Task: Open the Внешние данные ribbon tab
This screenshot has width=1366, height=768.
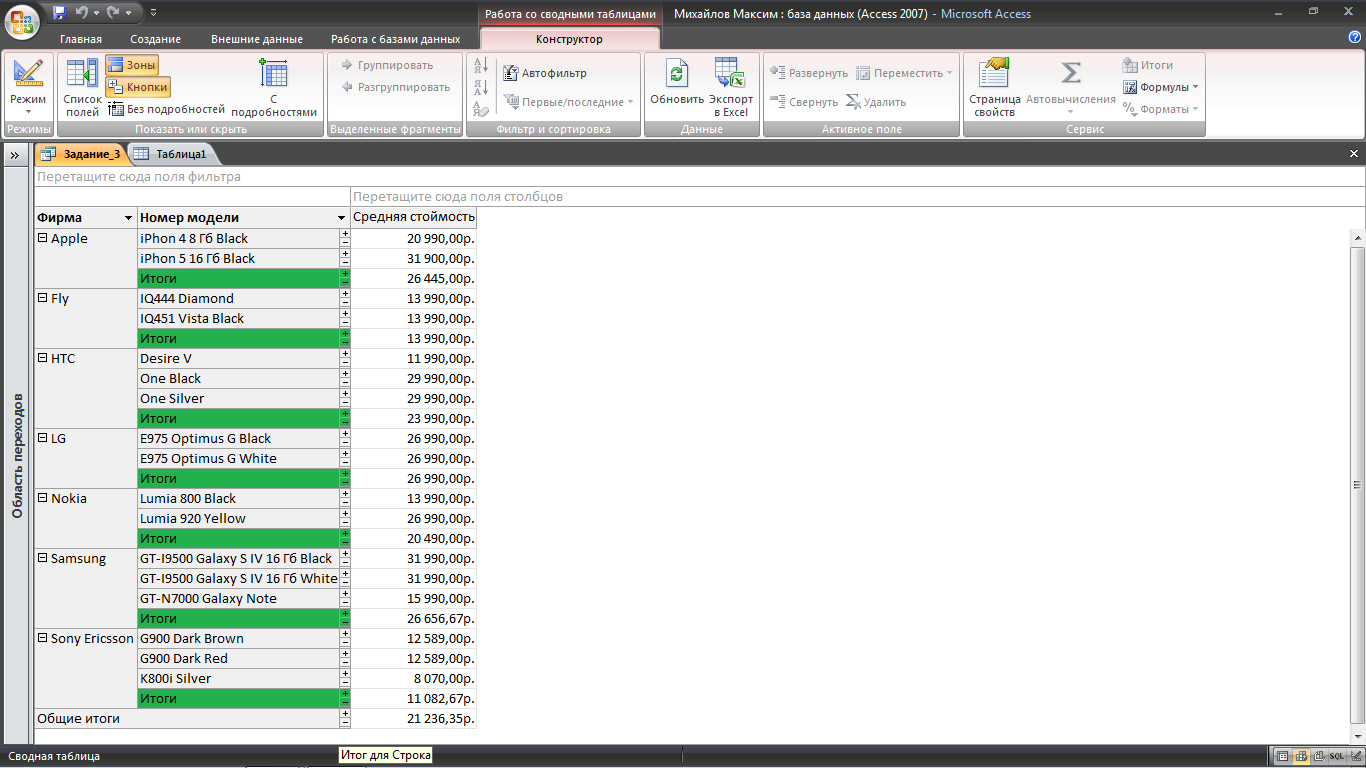Action: click(x=257, y=39)
